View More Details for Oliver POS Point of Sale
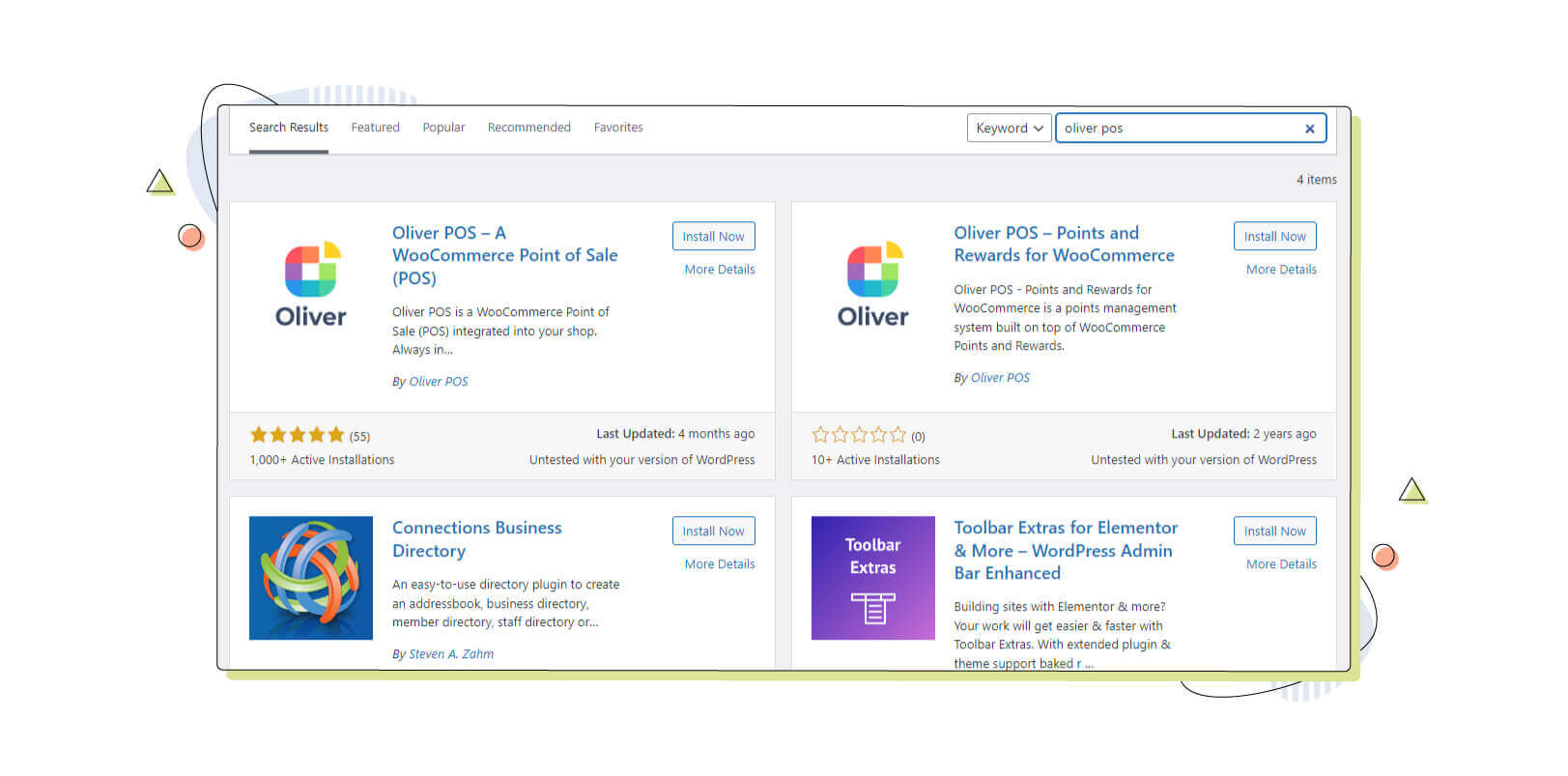 coord(720,270)
